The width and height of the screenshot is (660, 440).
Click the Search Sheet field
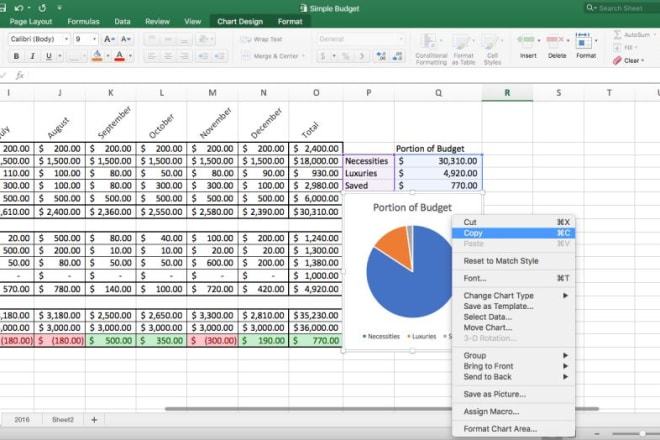tap(622, 8)
